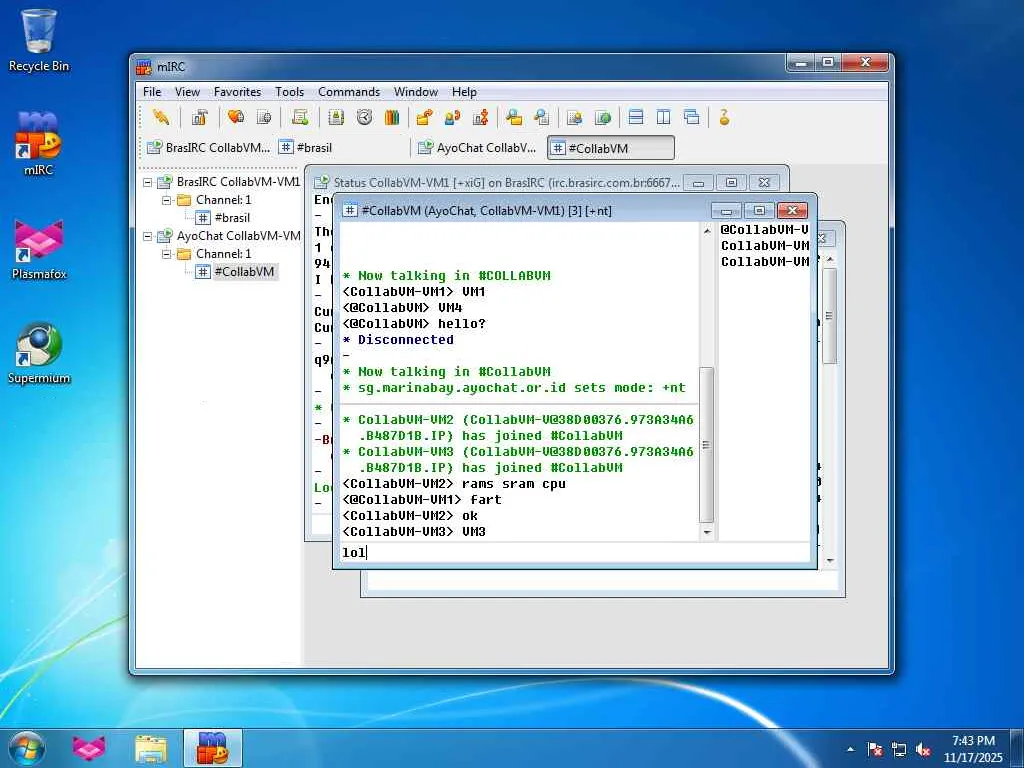The image size is (1024, 768).
Task: Open the Scripts Editor scroll icon
Action: coord(300,118)
